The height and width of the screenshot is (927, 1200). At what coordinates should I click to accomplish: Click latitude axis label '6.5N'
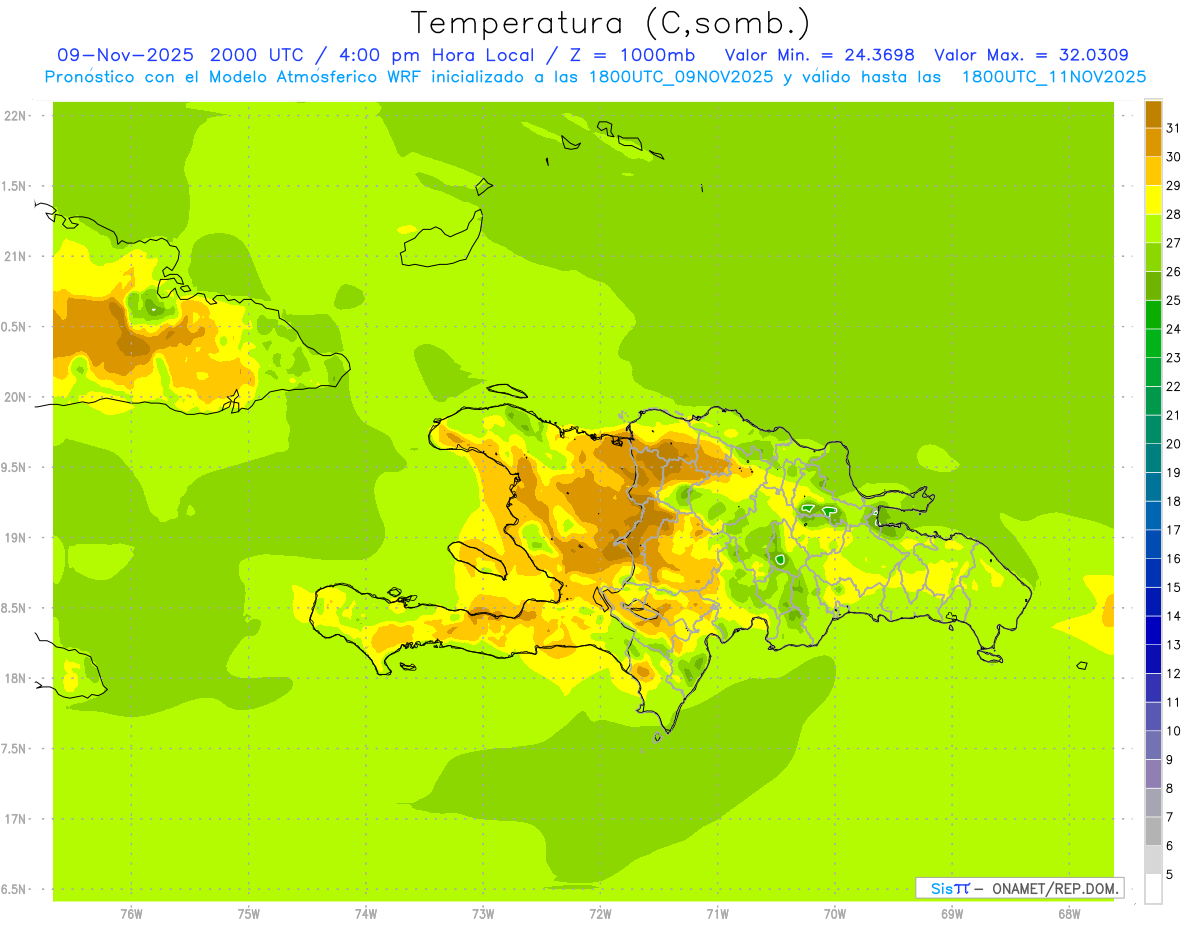[15, 890]
